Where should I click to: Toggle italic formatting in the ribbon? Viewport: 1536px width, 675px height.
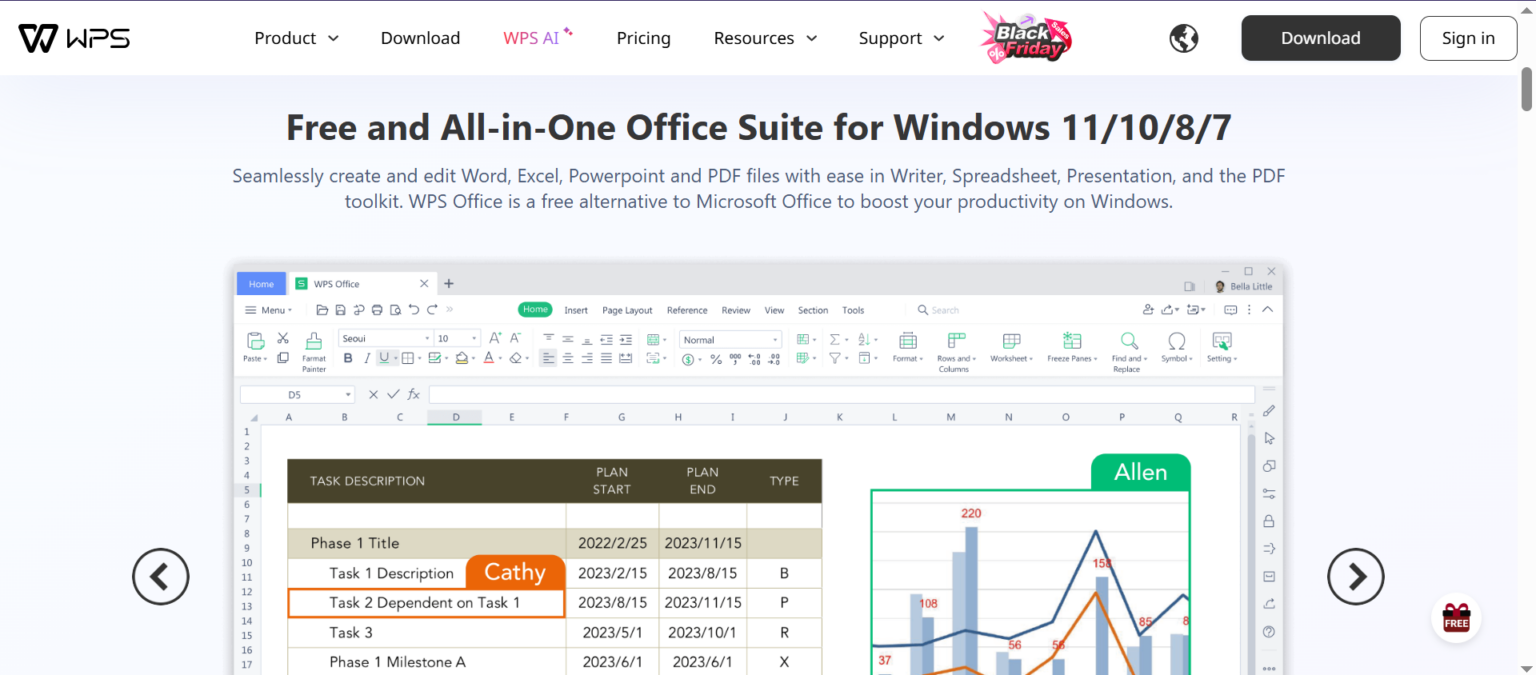(366, 358)
